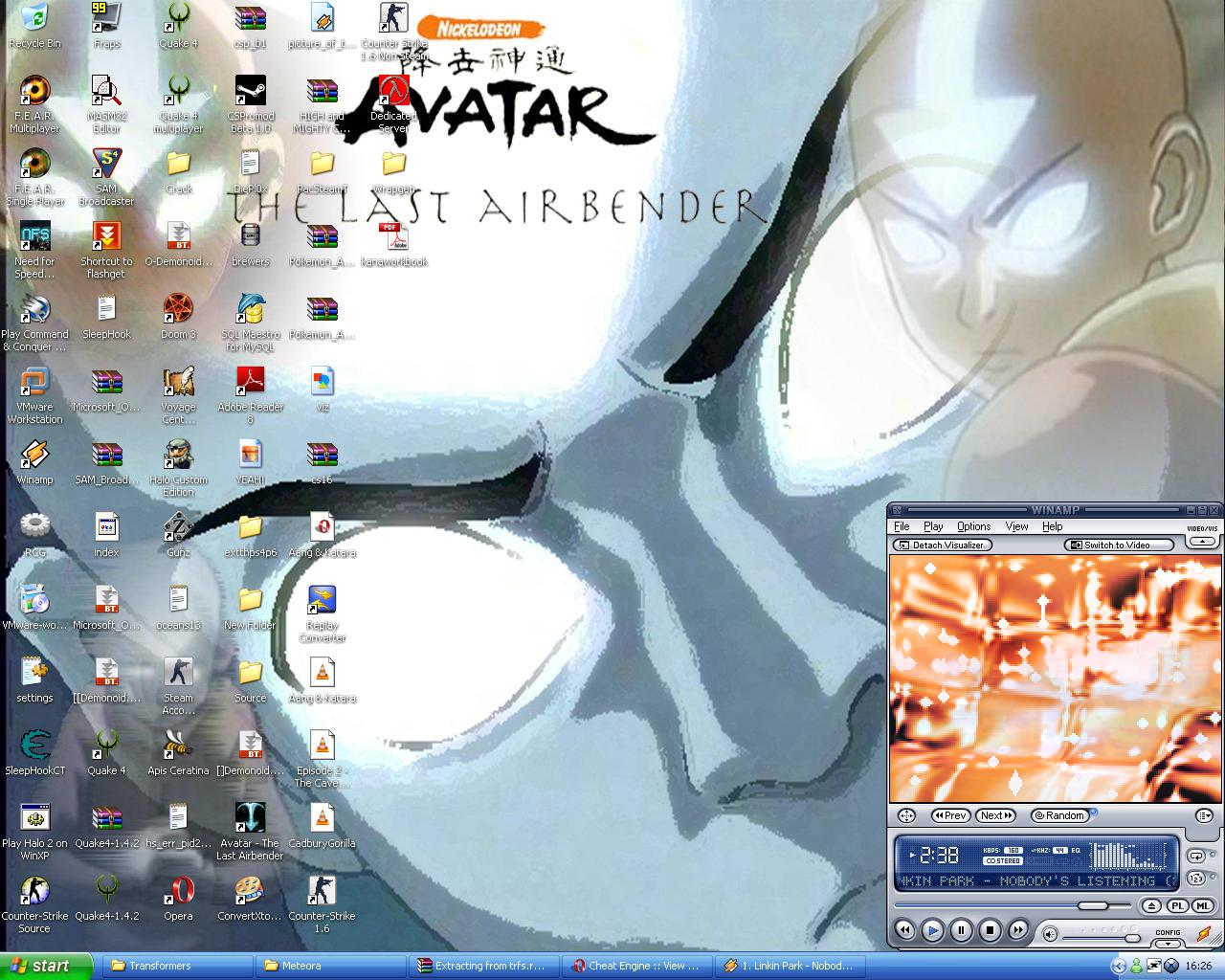
Task: Launch Fraps from the desktop
Action: (x=106, y=27)
